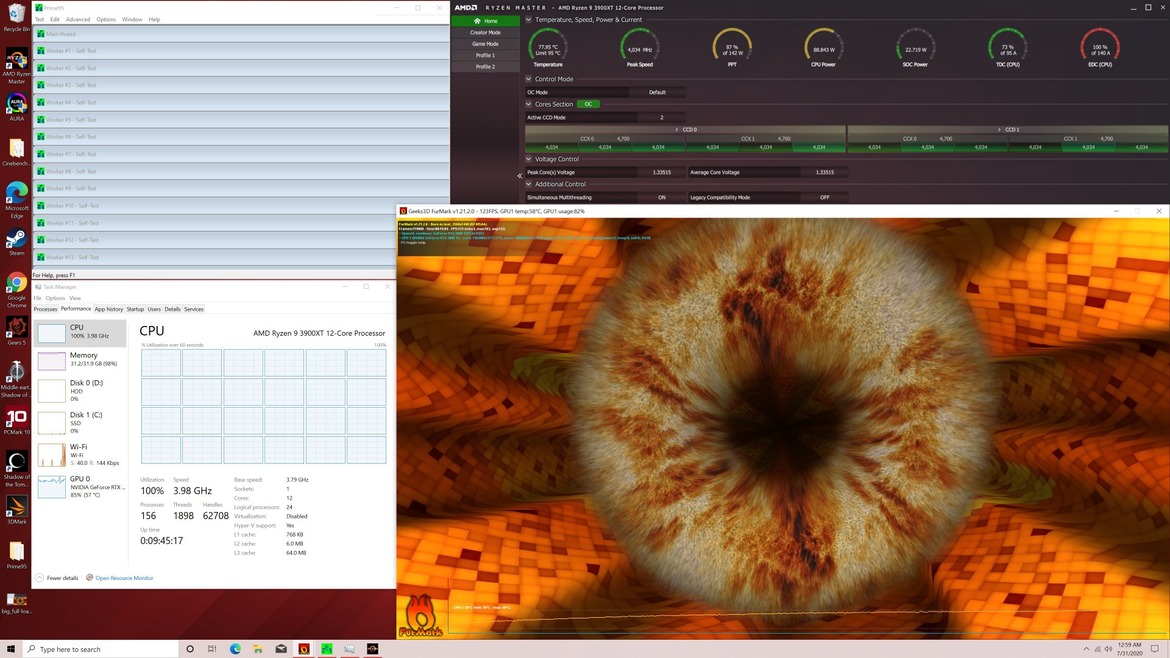Collapse the Additional Control section
Viewport: 1170px width, 658px height.
pos(529,184)
